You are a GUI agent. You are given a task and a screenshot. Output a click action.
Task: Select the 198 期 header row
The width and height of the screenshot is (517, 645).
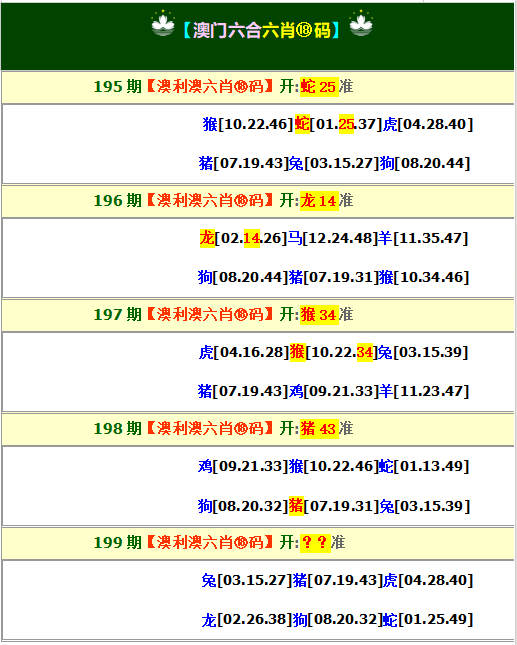258,429
